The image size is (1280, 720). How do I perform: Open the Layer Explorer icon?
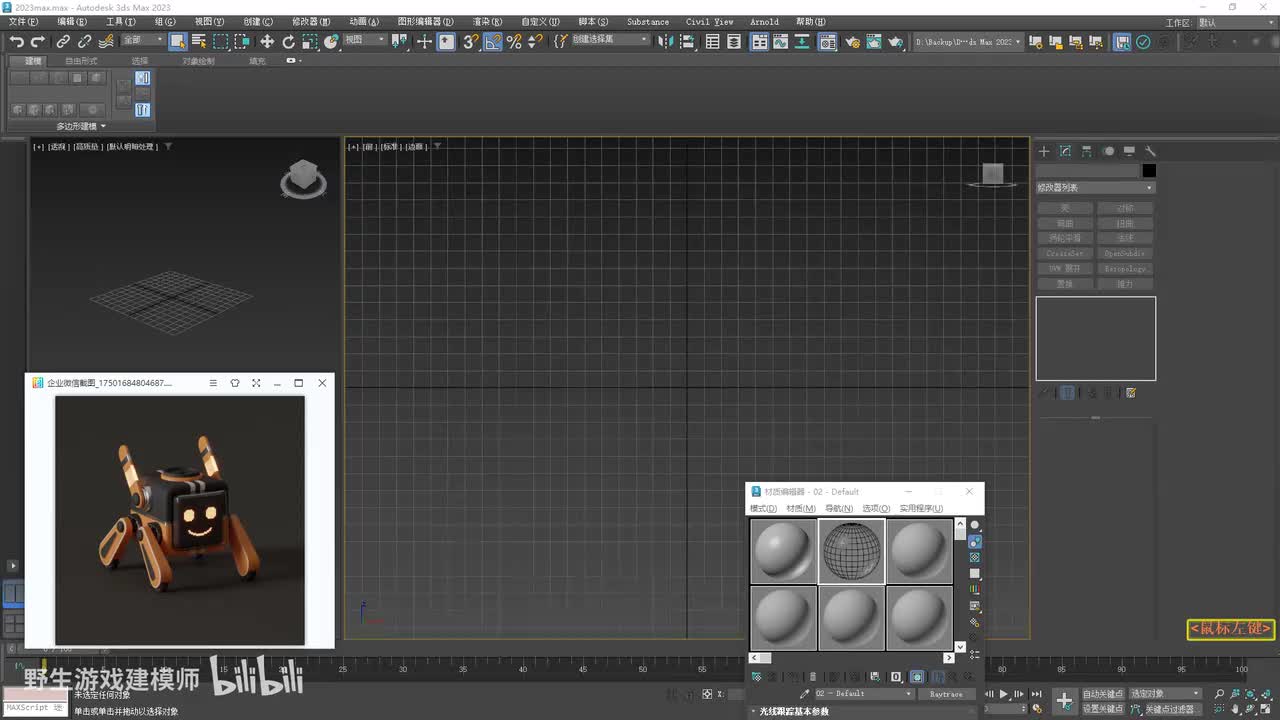click(x=734, y=41)
